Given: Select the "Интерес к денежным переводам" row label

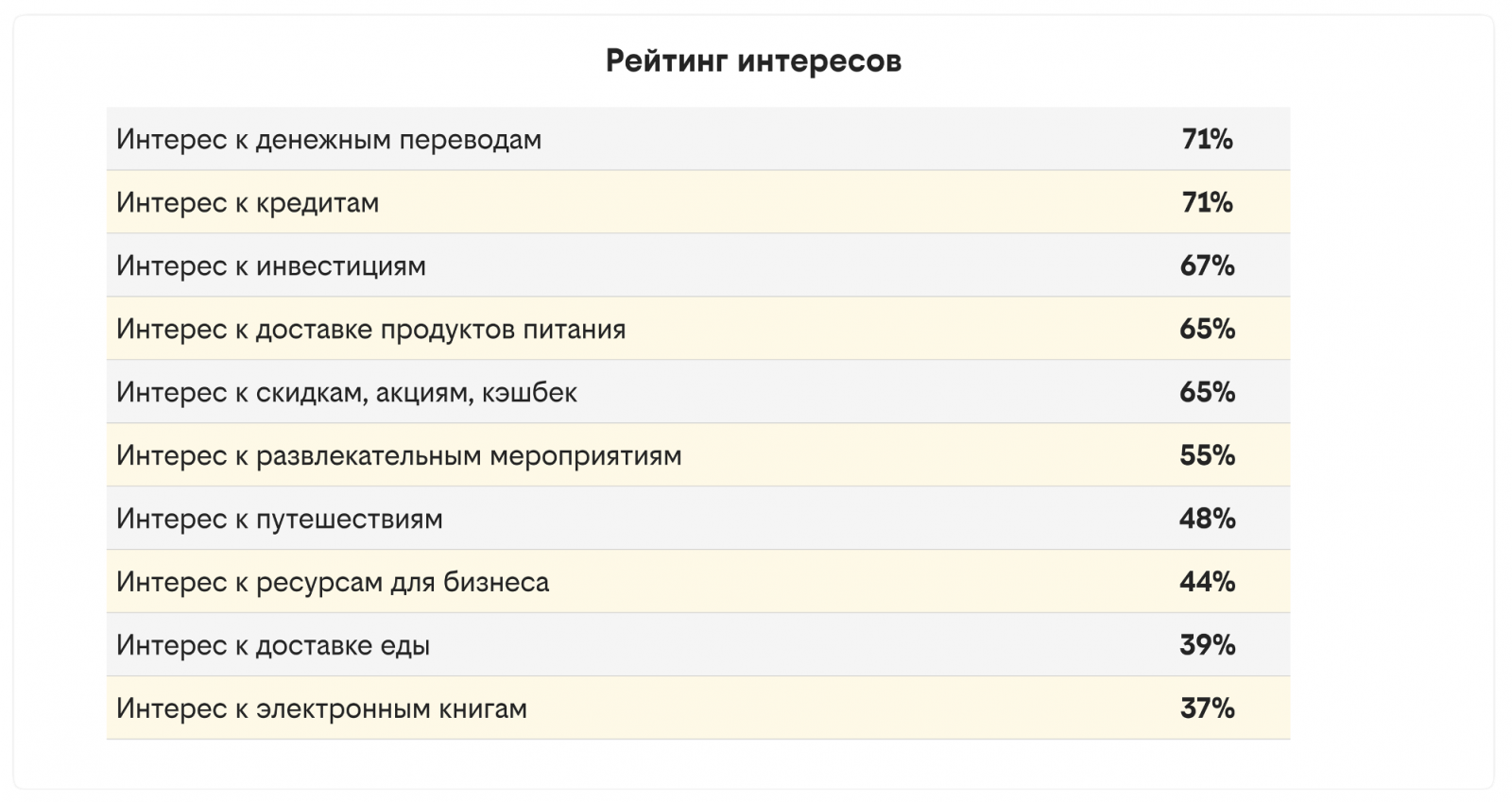Looking at the screenshot, I should point(329,140).
